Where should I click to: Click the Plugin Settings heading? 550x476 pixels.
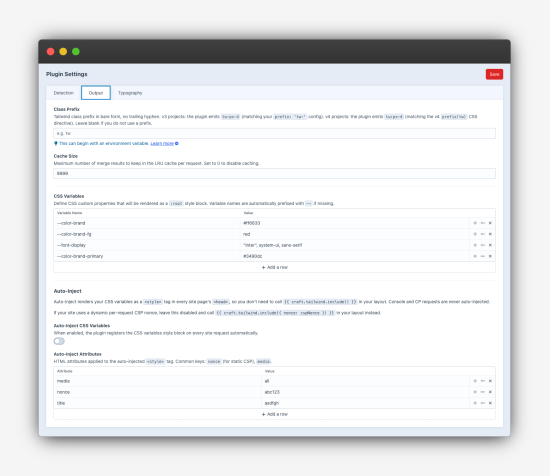(67, 74)
